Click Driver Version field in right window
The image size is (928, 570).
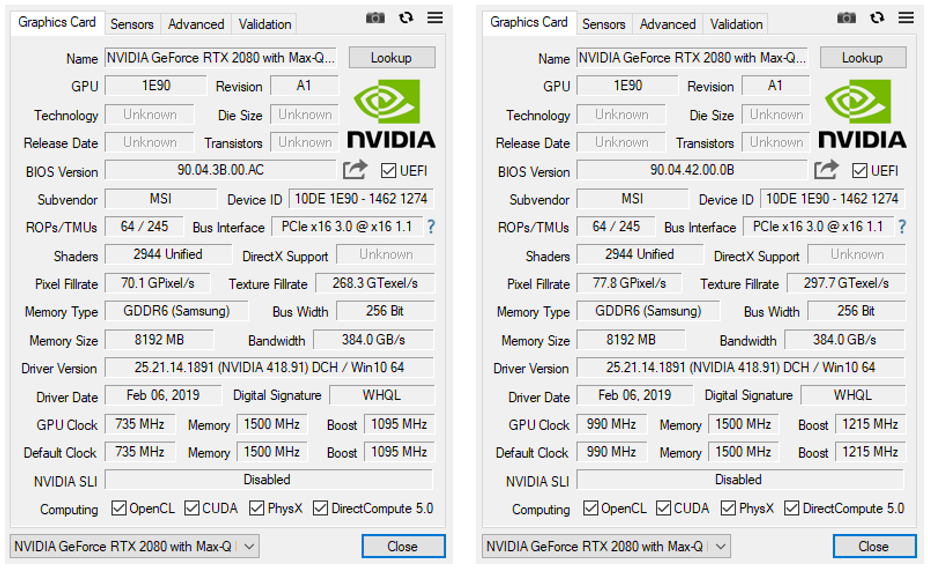coord(740,367)
